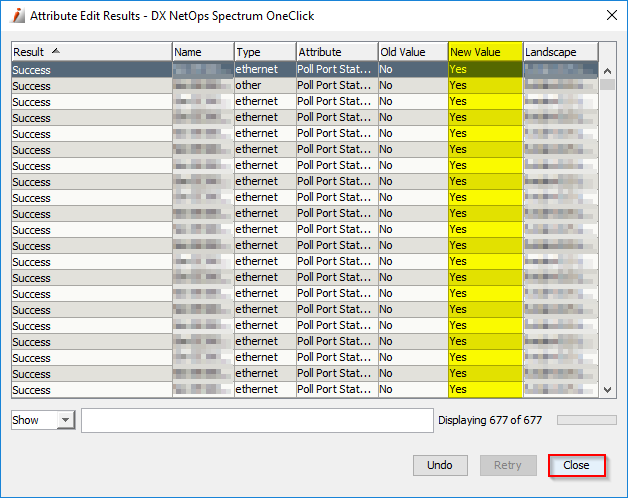Click the Old Value column header
The height and width of the screenshot is (498, 628).
413,52
